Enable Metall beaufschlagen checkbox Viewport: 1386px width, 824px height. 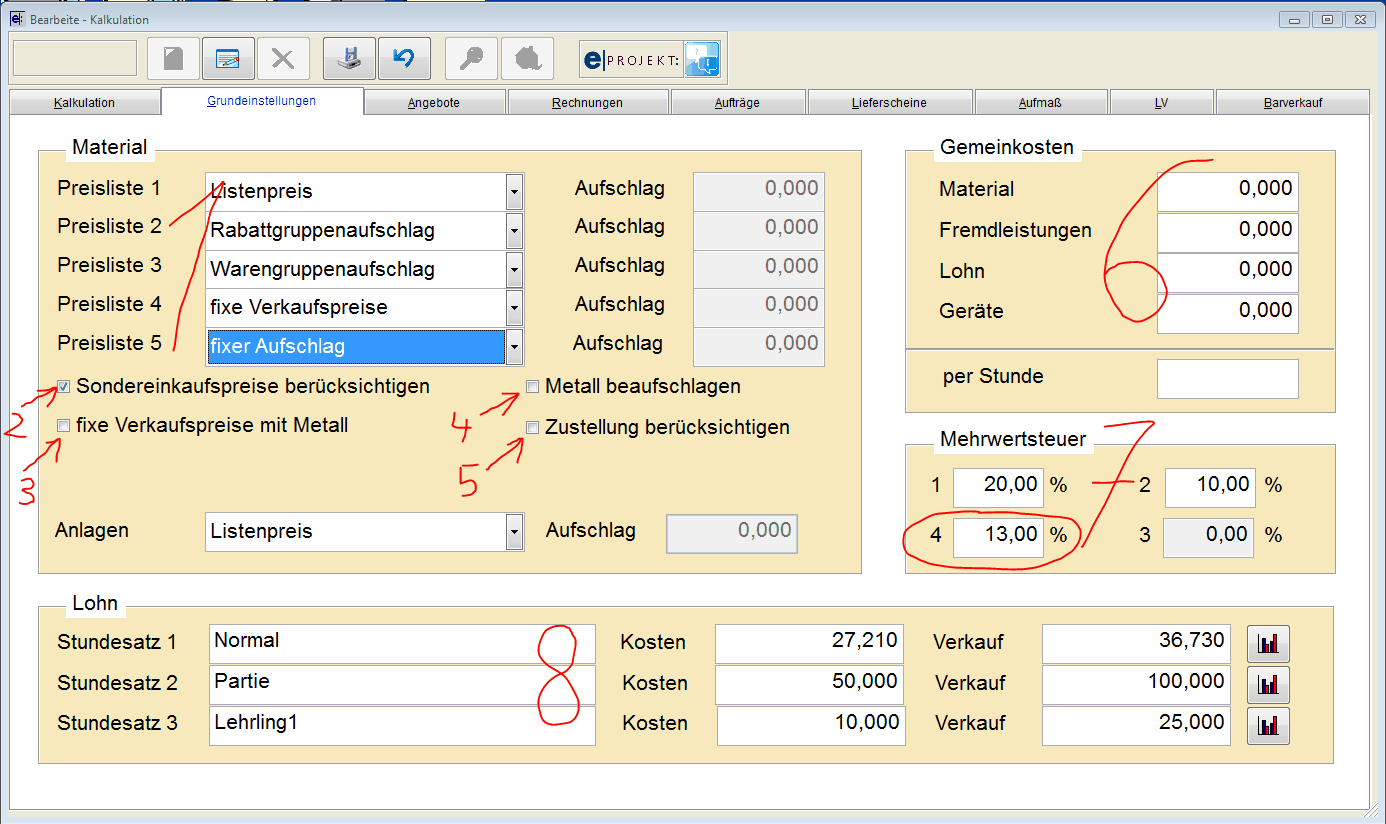coord(533,386)
